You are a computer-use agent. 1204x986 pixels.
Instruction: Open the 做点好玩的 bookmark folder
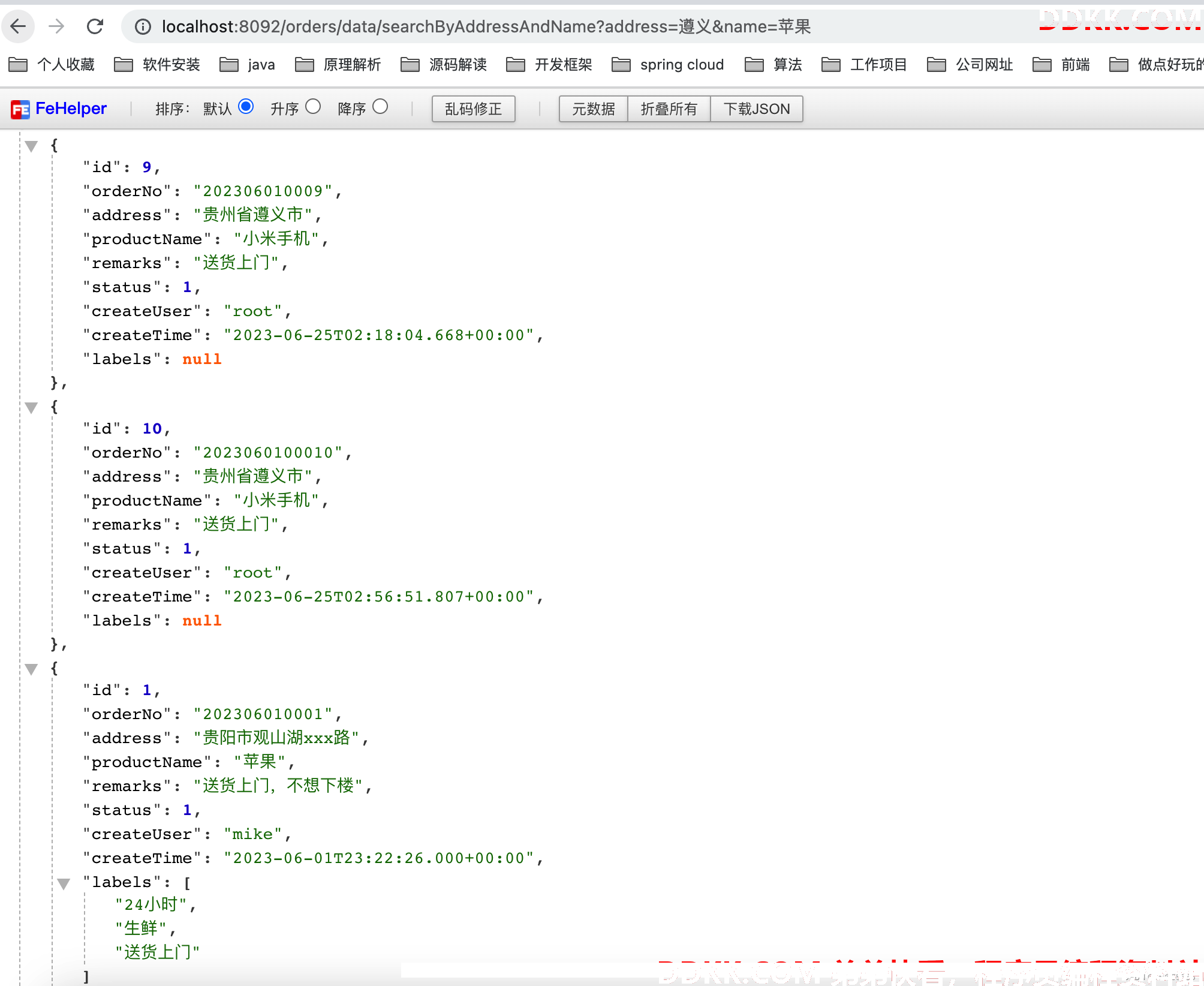click(1156, 64)
